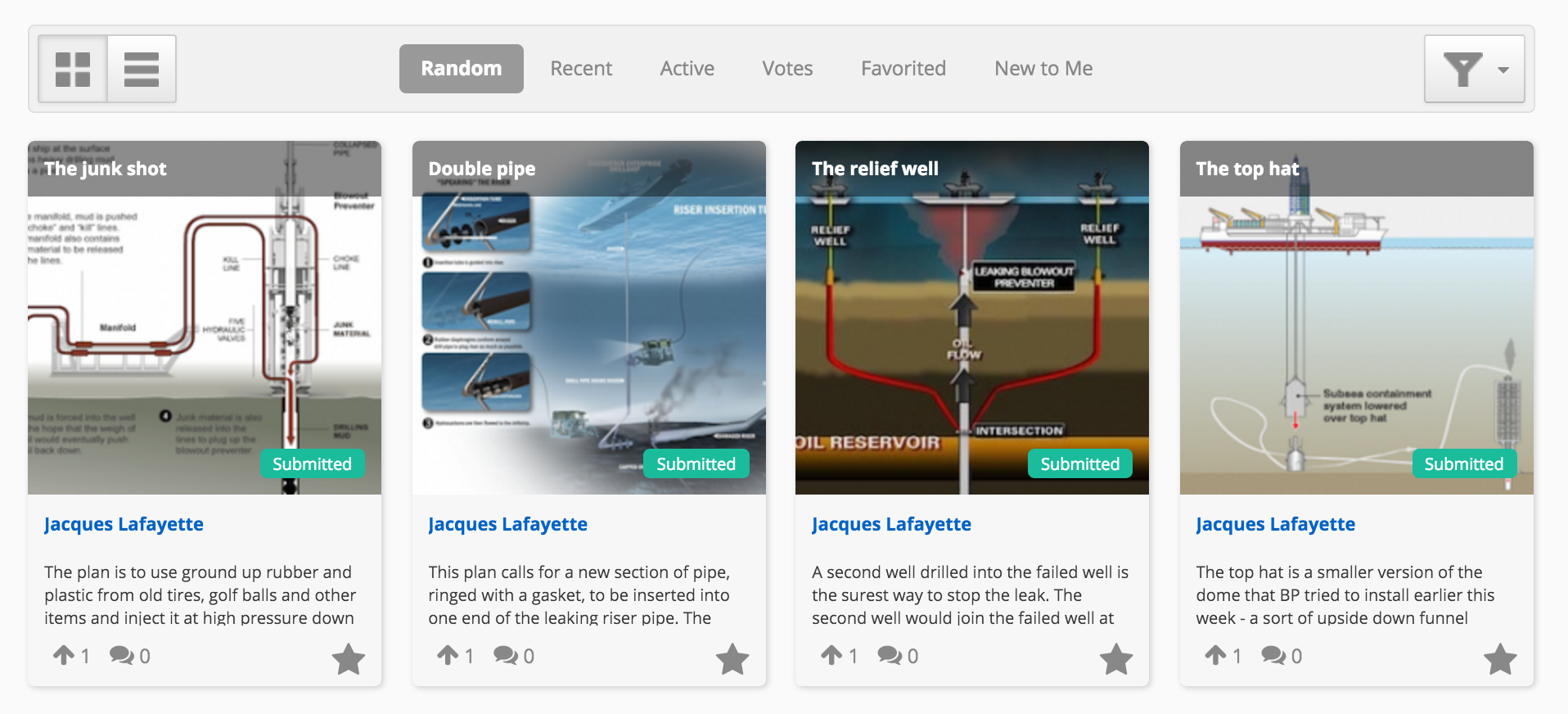The height and width of the screenshot is (714, 1568).
Task: Select the Recent sorting tab
Action: (x=581, y=69)
